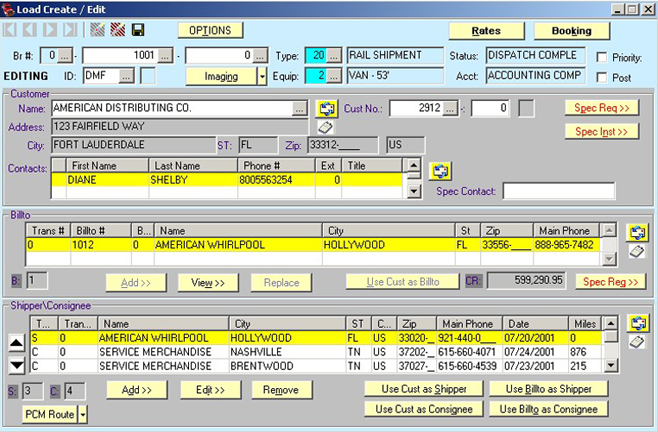Open PCM Route dropdown arrow
This screenshot has height=432, width=658.
click(83, 415)
